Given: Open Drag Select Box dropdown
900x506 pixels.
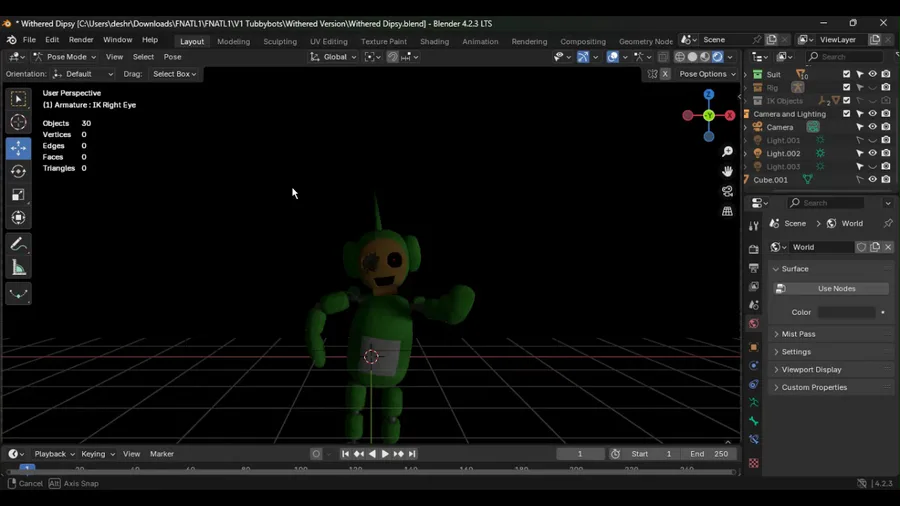Looking at the screenshot, I should tap(174, 74).
